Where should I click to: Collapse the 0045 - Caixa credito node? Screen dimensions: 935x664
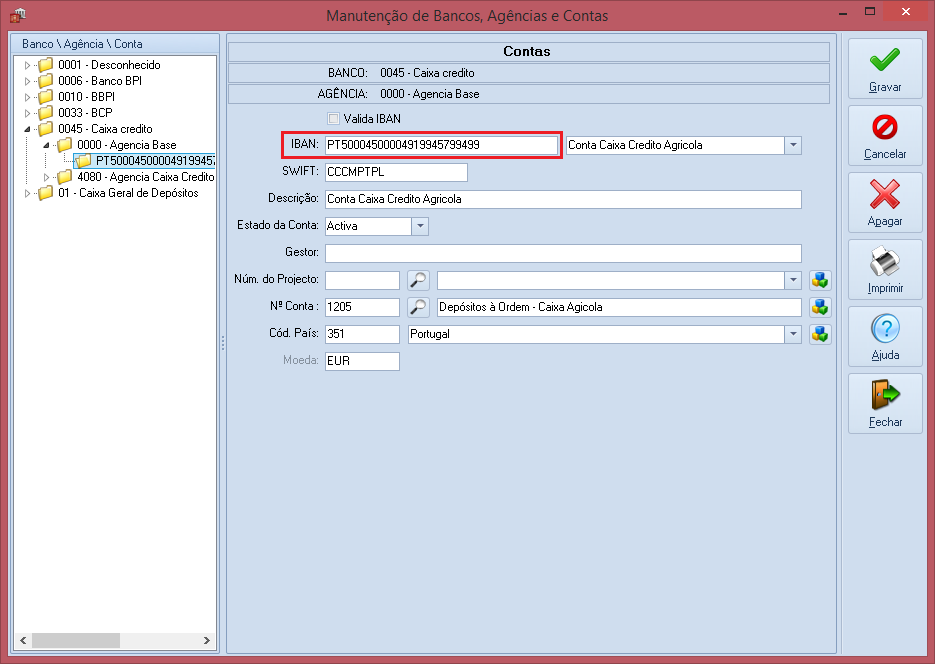click(x=28, y=129)
